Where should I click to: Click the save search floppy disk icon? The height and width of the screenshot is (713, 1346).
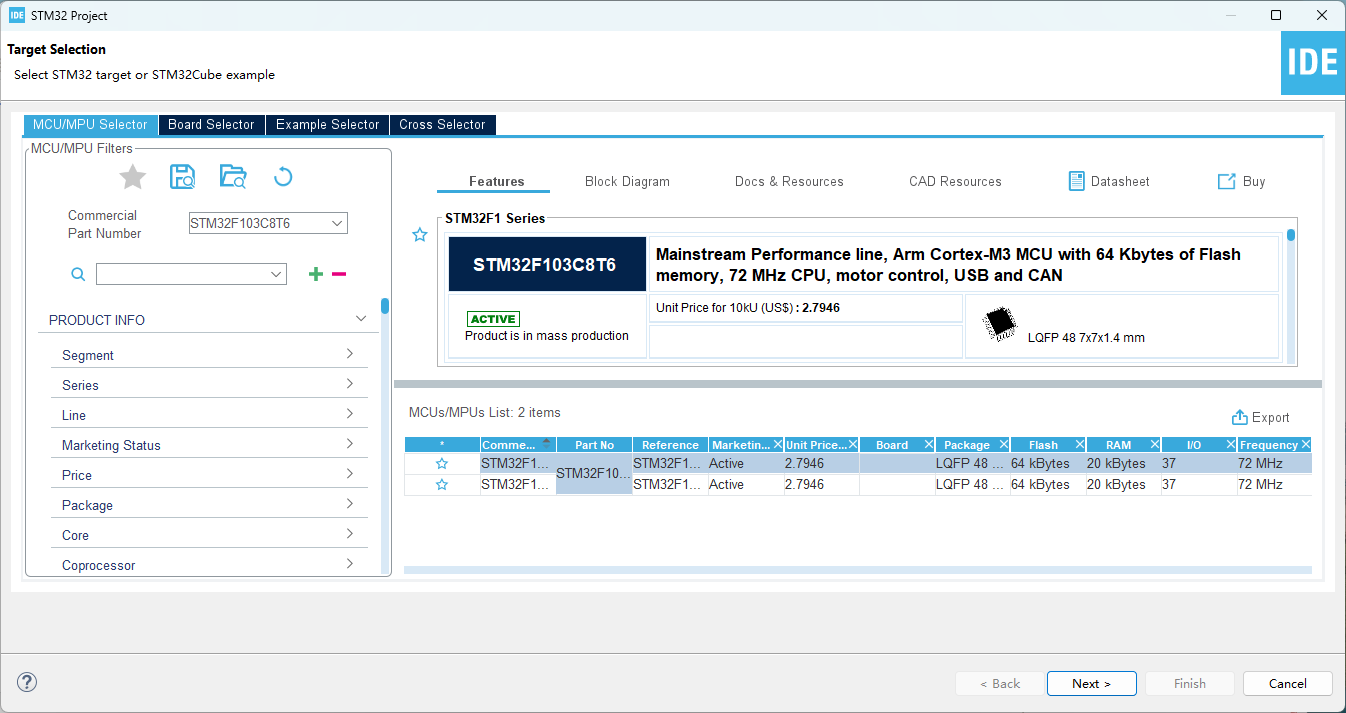(183, 177)
